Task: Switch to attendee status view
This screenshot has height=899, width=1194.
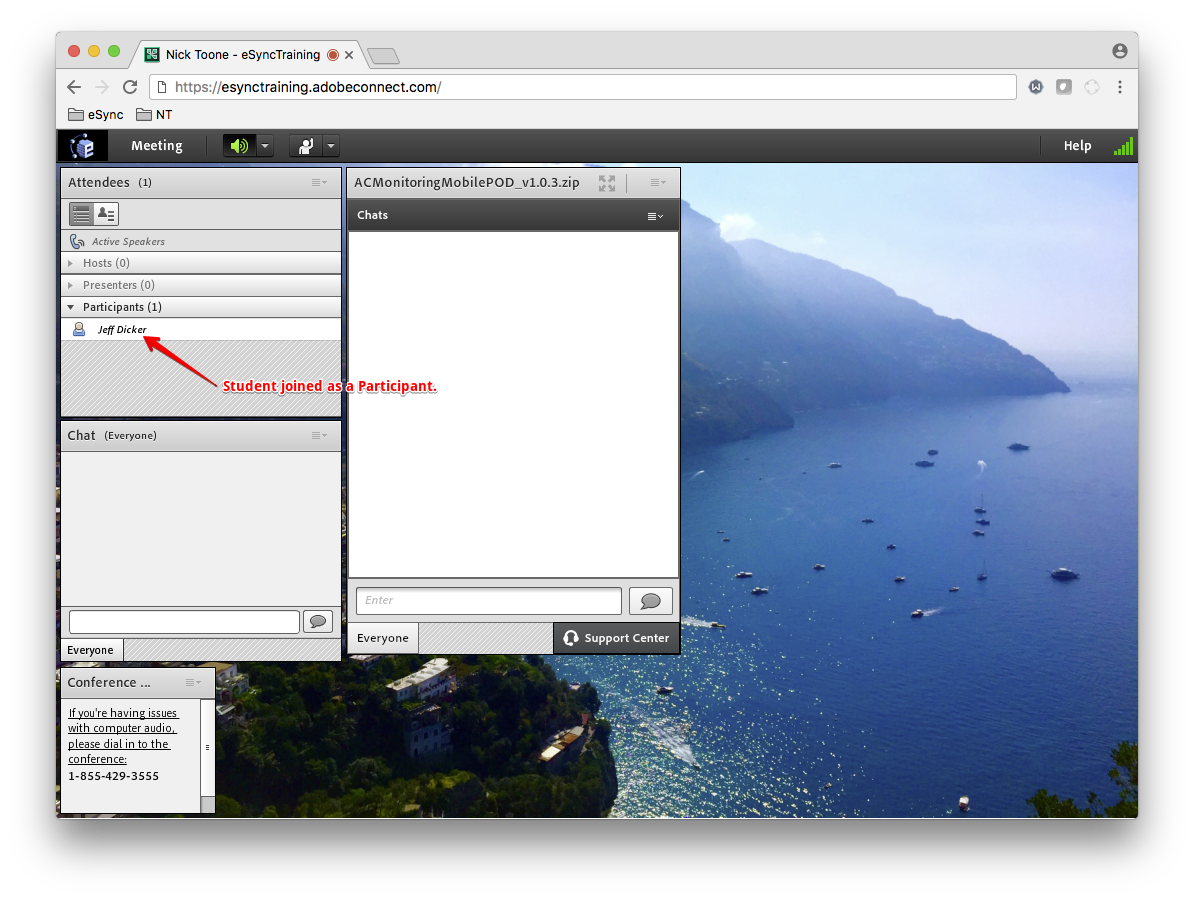Action: pos(106,214)
